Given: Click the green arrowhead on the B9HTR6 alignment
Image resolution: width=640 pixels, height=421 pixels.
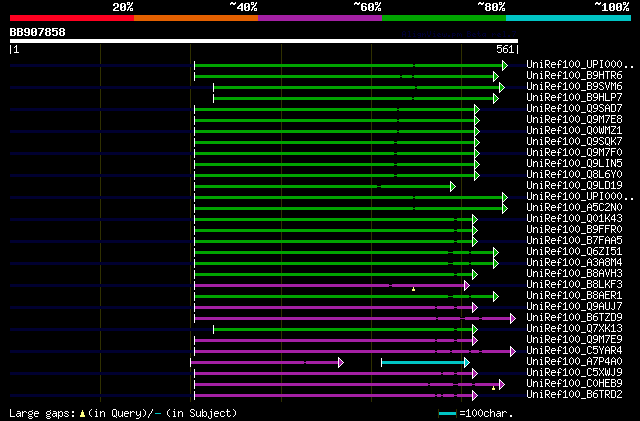Looking at the screenshot, I should click(x=496, y=76).
